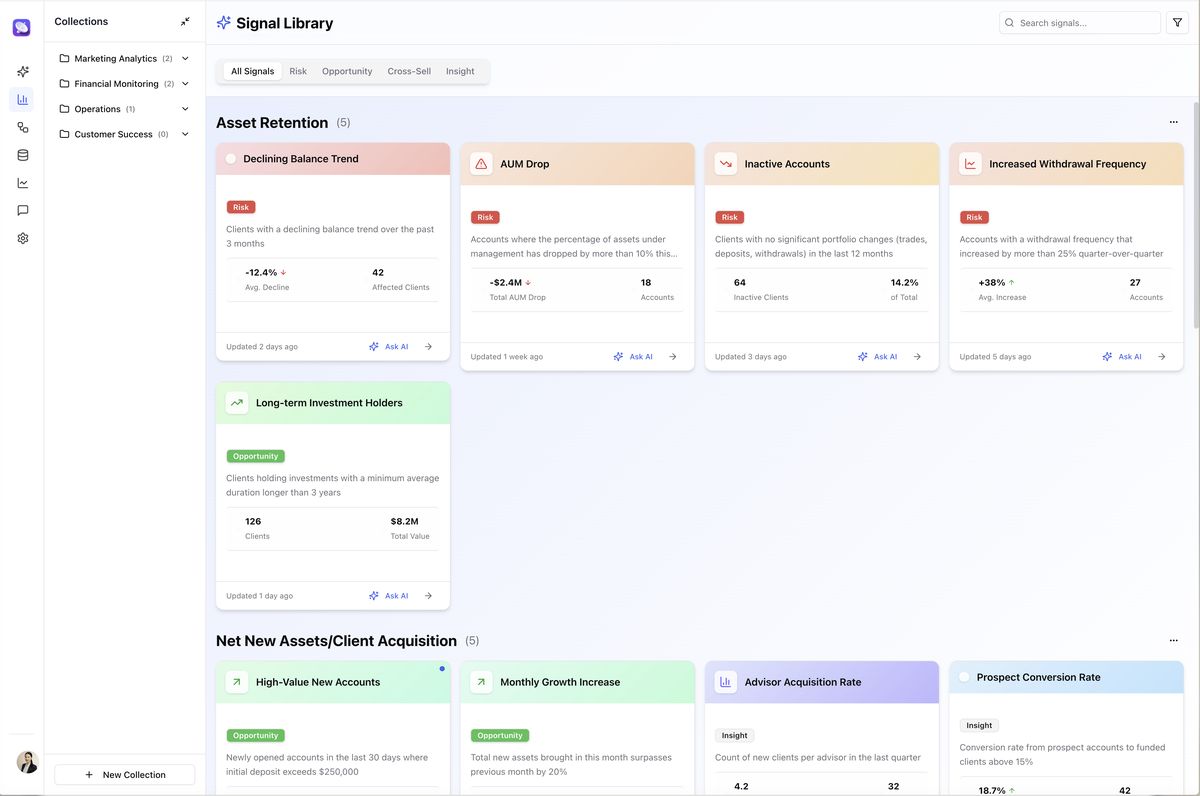Toggle the circle on Declining Balance Trend card
The width and height of the screenshot is (1200, 796).
click(231, 159)
